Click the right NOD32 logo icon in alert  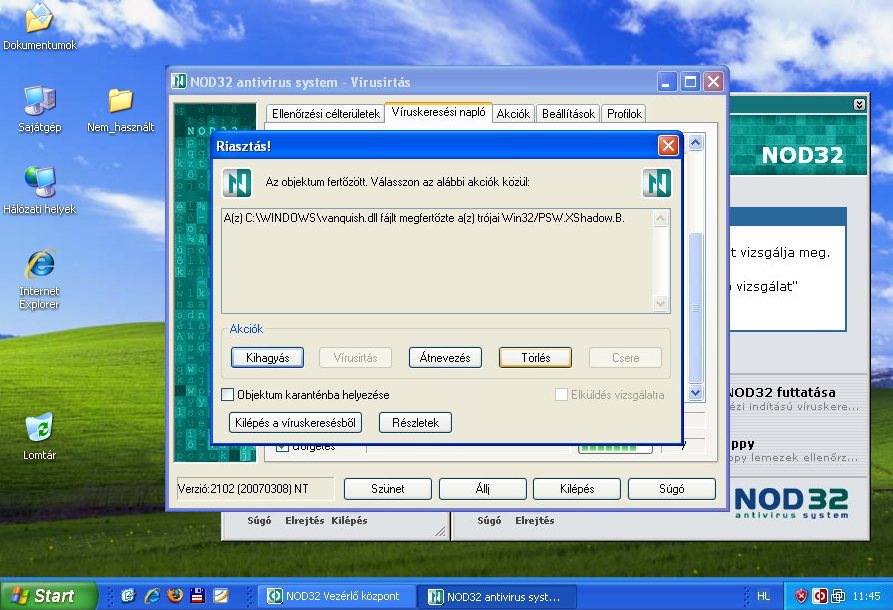coord(657,183)
